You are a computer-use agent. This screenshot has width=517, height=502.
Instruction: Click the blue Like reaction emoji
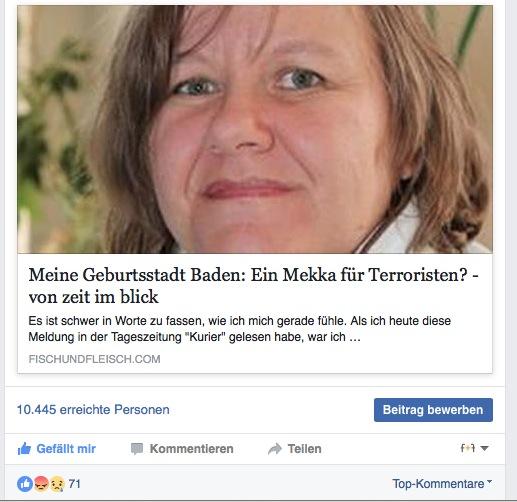pyautogui.click(x=25, y=484)
